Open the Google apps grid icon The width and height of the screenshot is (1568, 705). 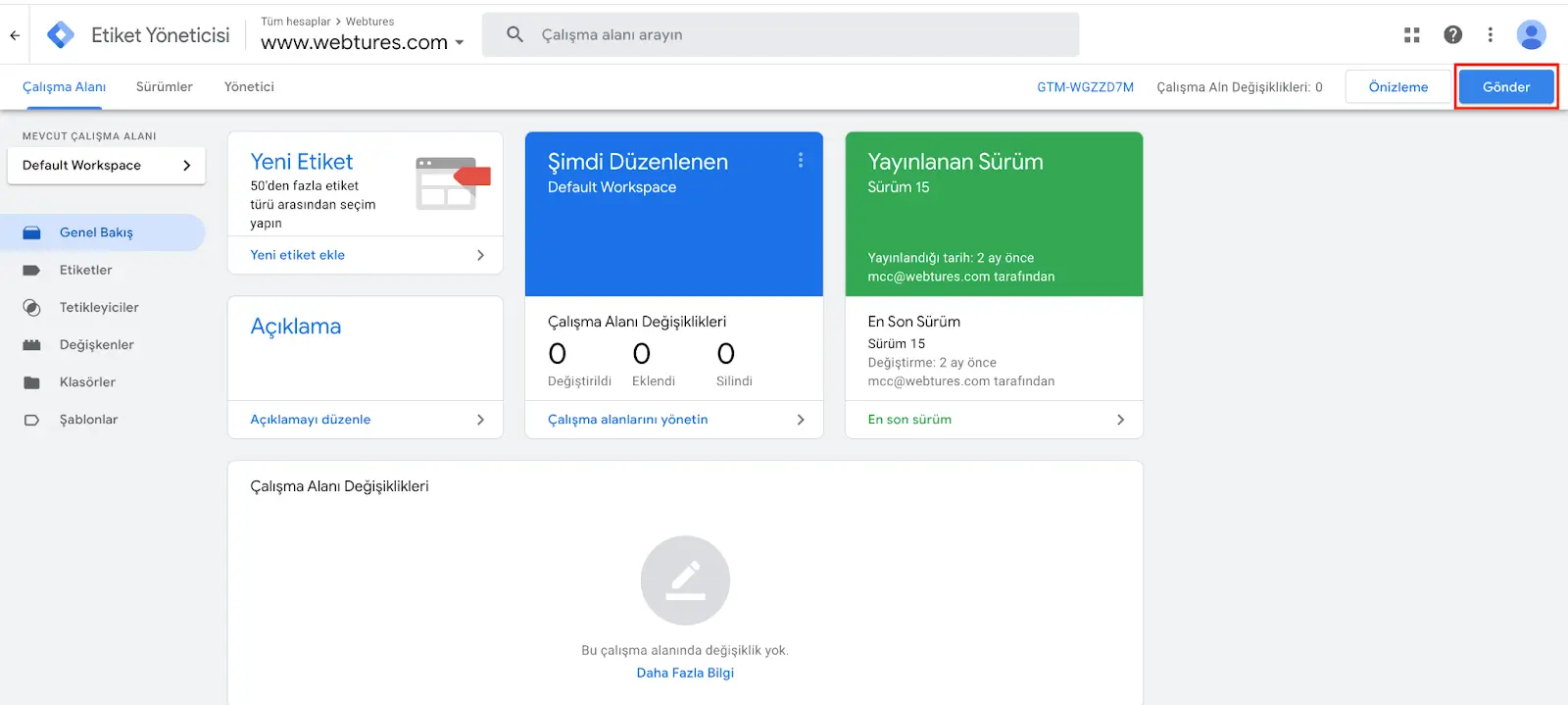coord(1412,35)
